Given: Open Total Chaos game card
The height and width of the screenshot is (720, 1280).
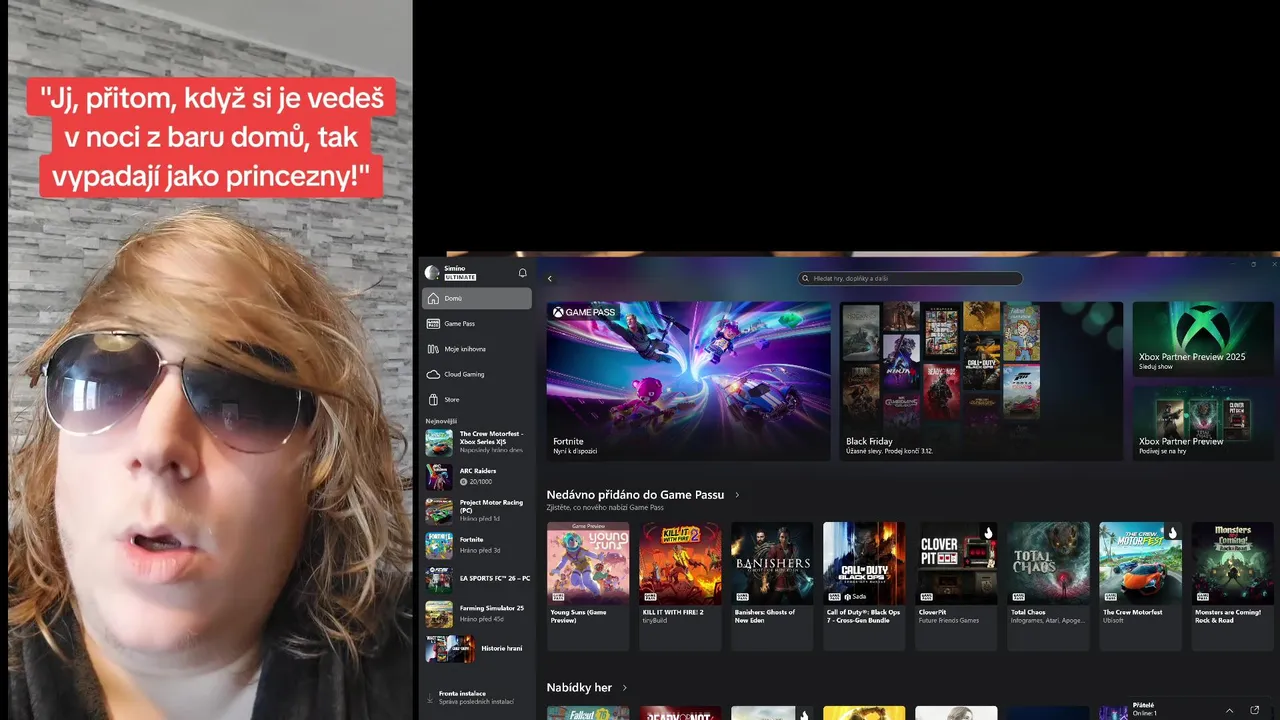Looking at the screenshot, I should tap(1048, 586).
